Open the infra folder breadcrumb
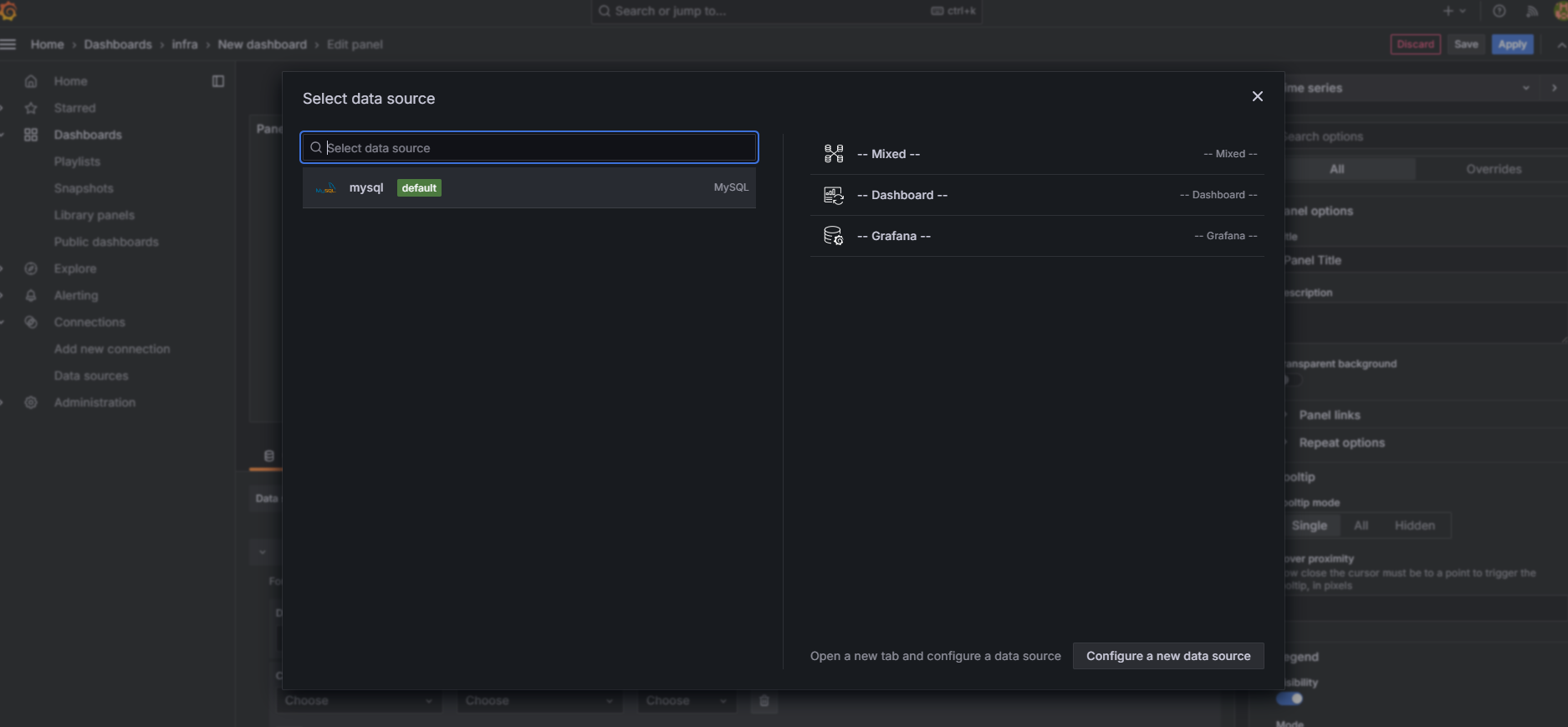This screenshot has height=727, width=1568. coord(185,44)
